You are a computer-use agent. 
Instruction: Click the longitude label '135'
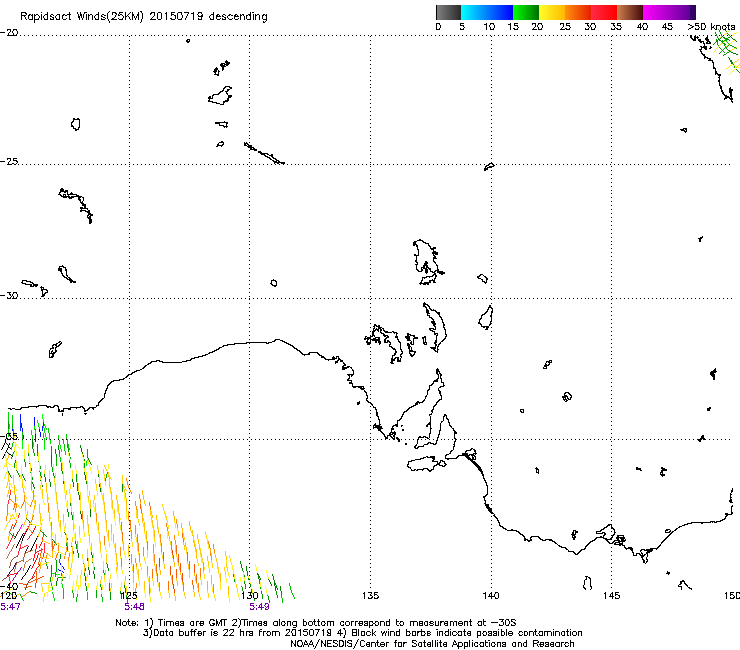pos(370,596)
